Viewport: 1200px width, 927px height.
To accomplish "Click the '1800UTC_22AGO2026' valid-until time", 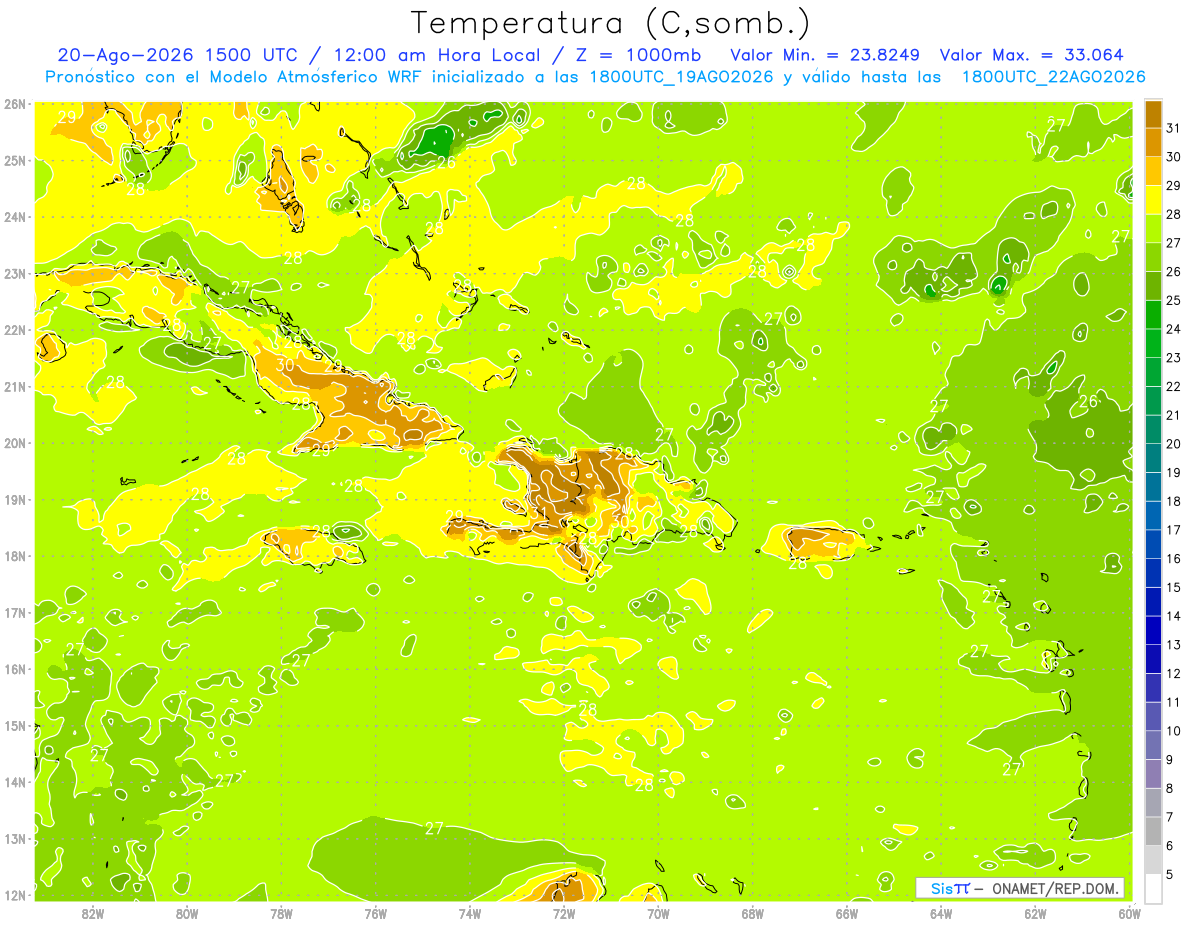I will point(1053,76).
